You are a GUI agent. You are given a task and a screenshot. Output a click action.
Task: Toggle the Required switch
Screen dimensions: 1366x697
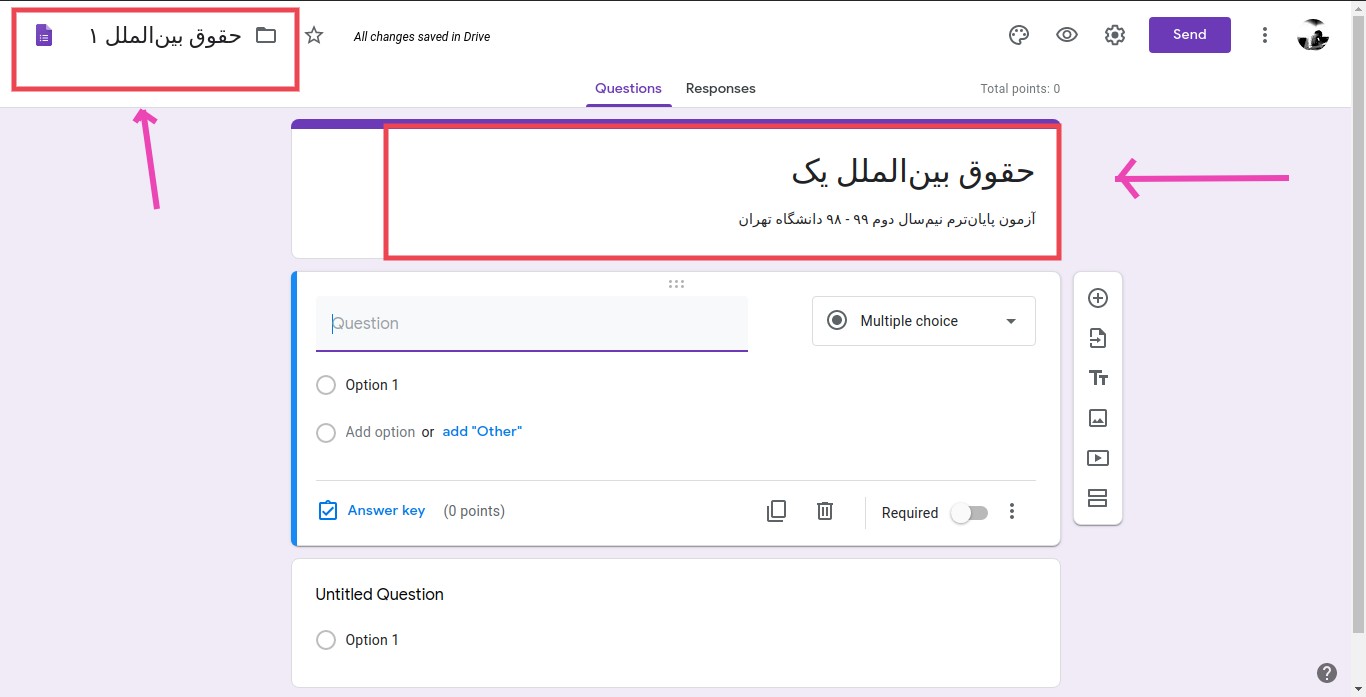pos(969,513)
